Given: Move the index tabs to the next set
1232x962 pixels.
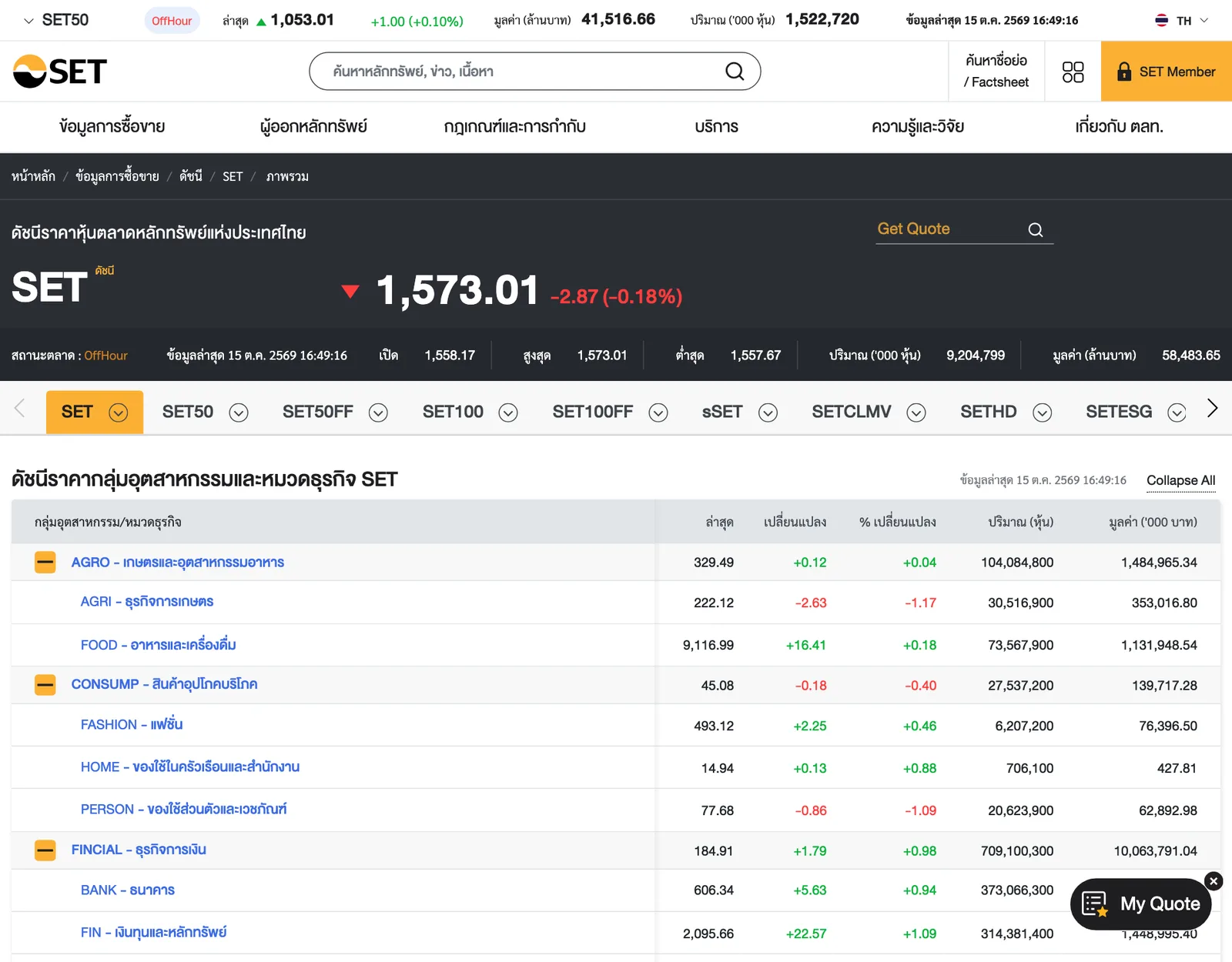Looking at the screenshot, I should [x=1212, y=408].
